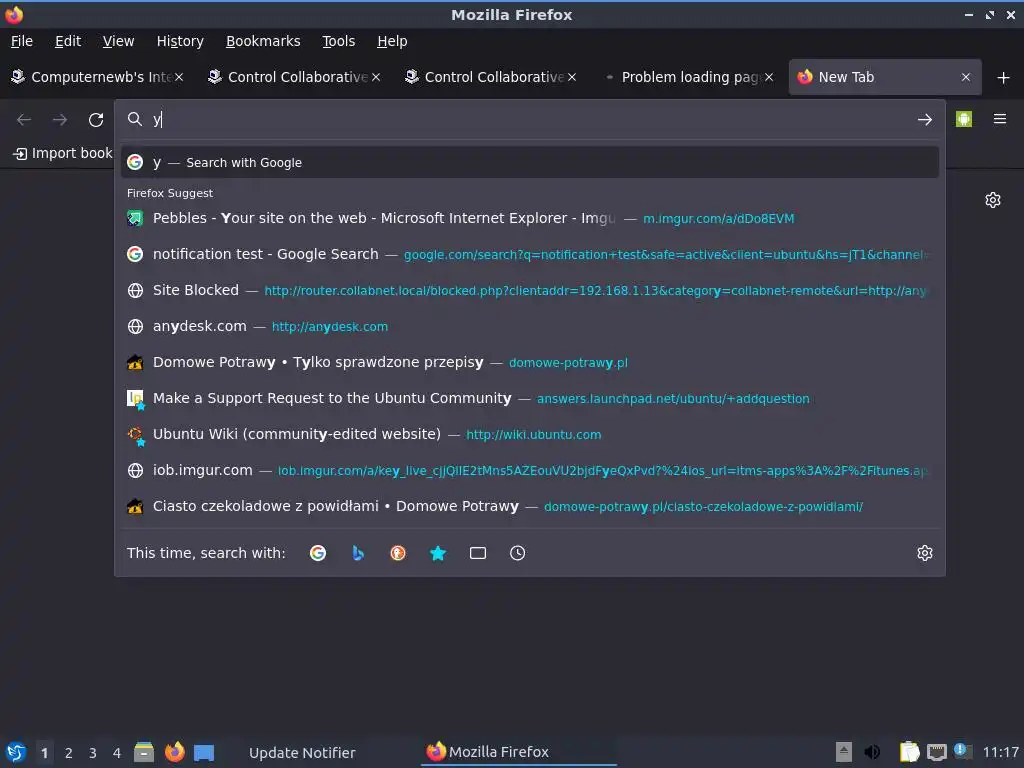The image size is (1024, 768).
Task: Search this time with DuckDuckGo icon
Action: 398,553
